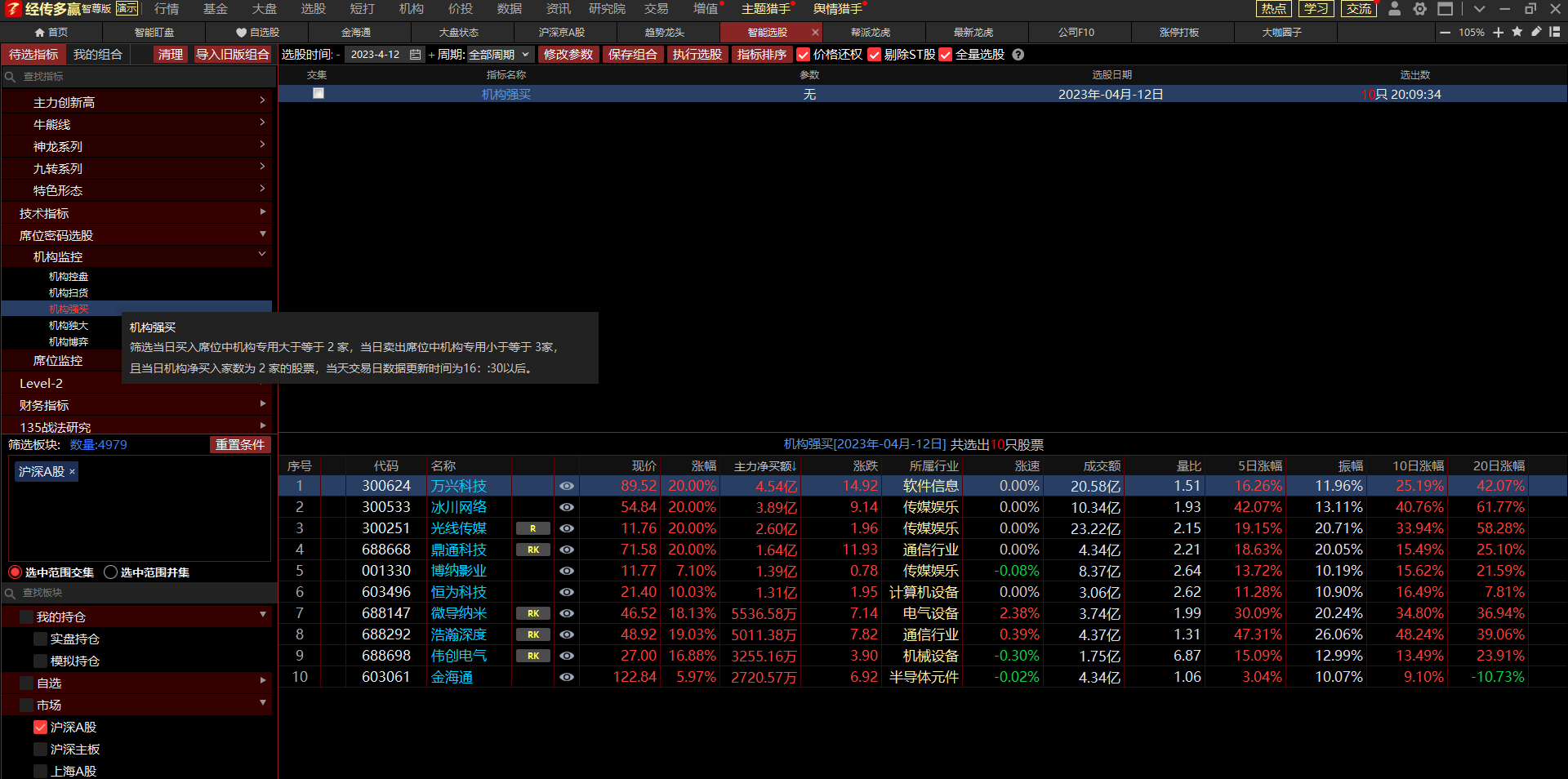
Task: Click the window layout icon in title bar
Action: [1445, 9]
